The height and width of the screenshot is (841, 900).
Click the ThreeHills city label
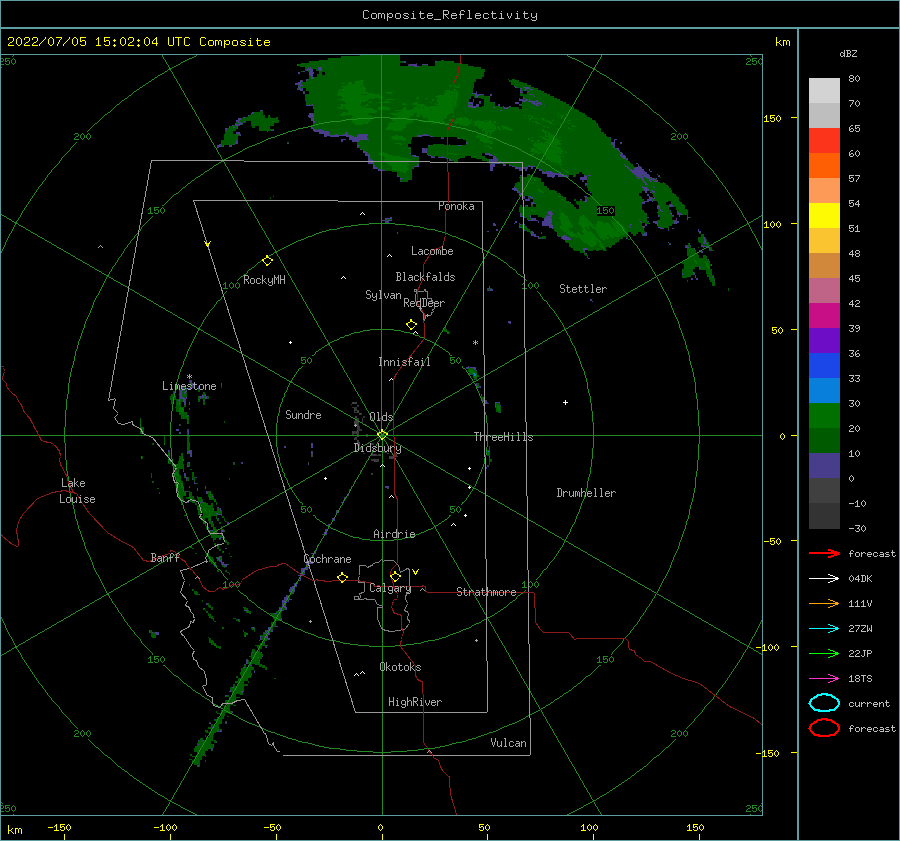point(503,437)
